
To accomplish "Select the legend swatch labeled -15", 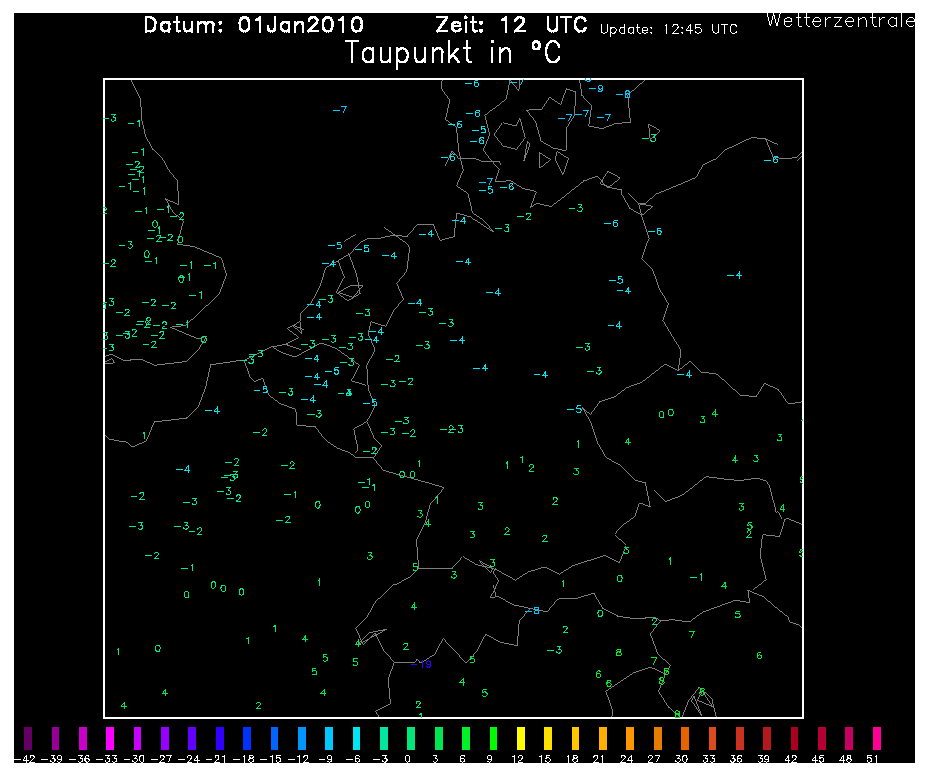I will (274, 738).
